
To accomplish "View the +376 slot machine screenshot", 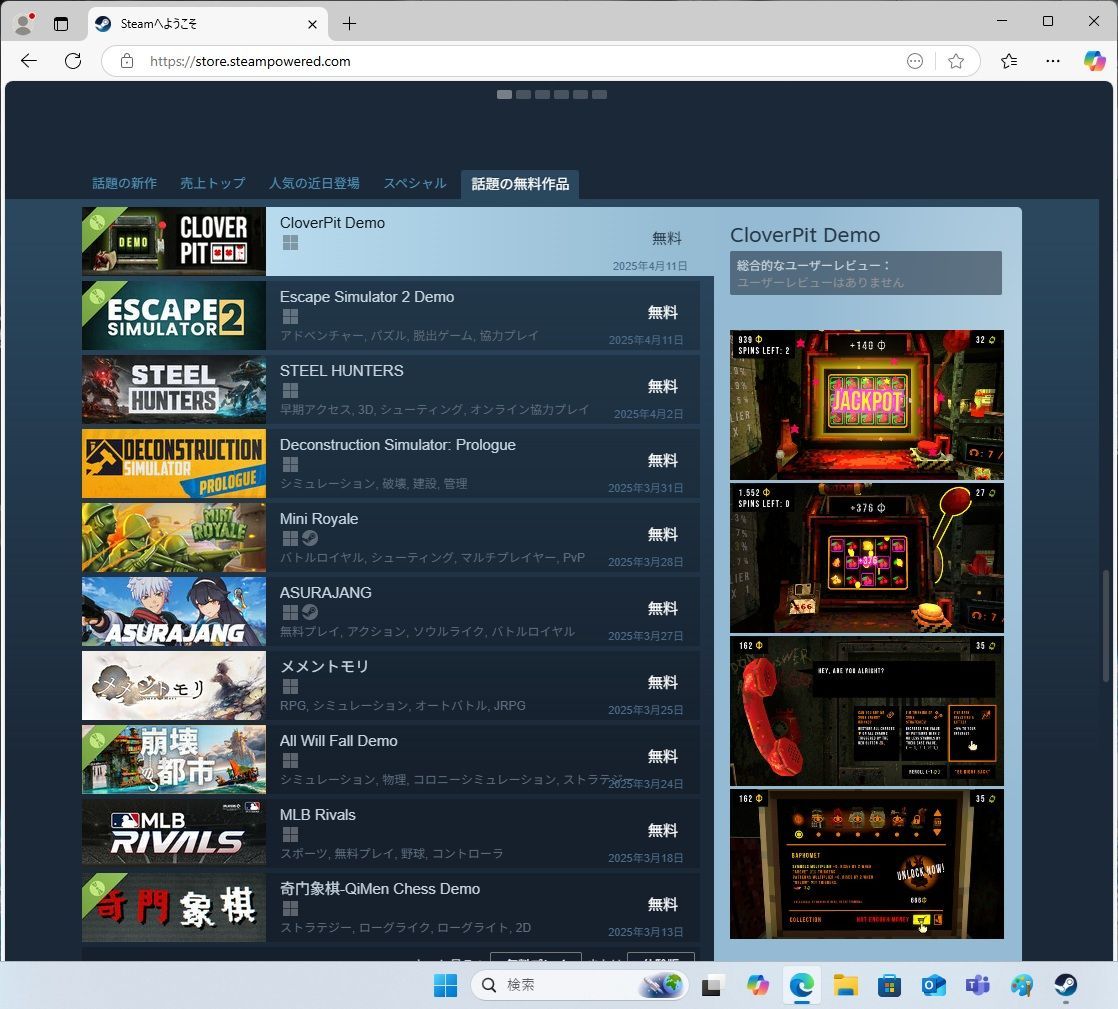I will click(x=866, y=558).
